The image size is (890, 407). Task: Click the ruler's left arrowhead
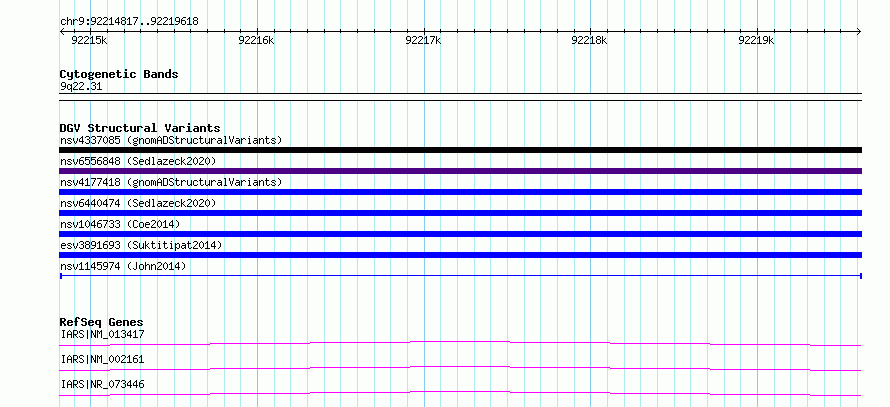(62, 32)
